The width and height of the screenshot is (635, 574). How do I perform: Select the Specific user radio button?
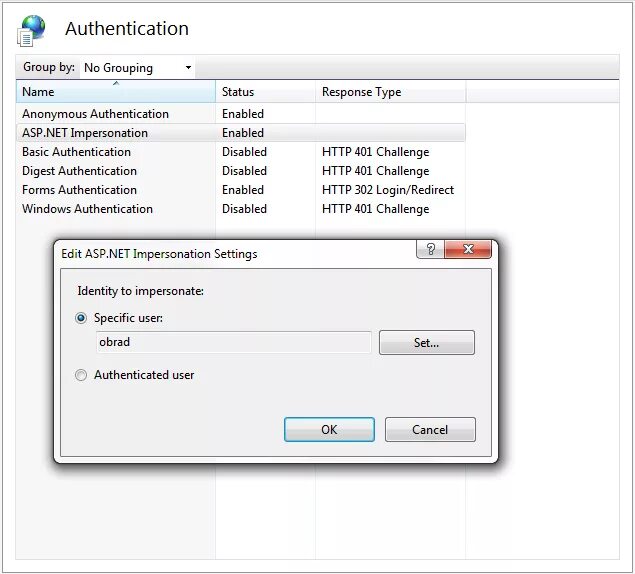point(81,318)
